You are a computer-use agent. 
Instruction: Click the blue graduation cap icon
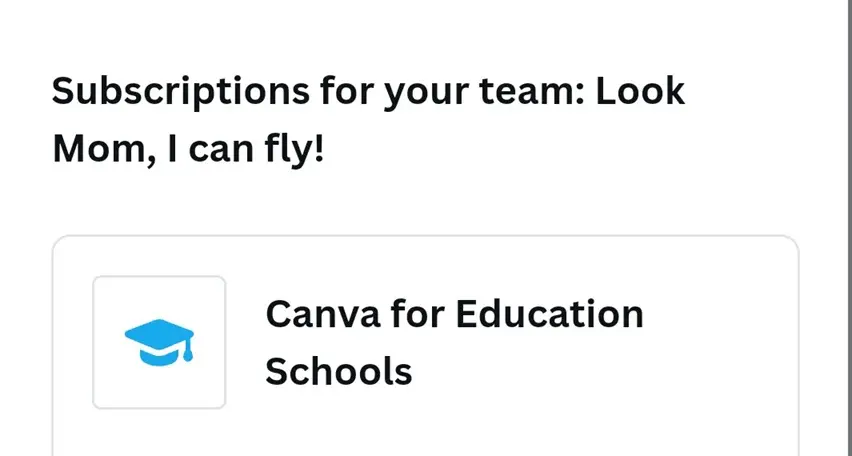pos(159,342)
